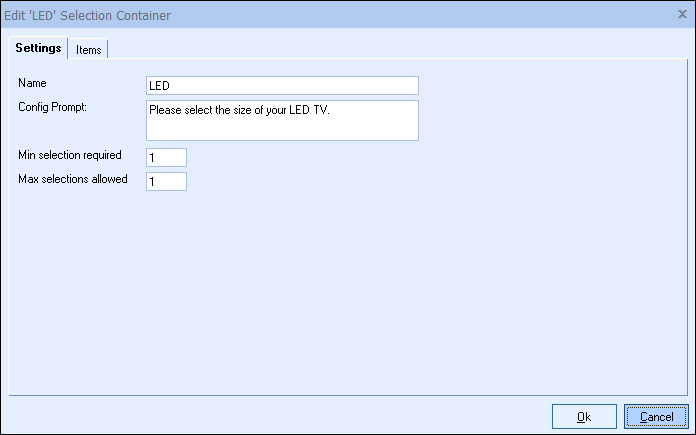Click the "Config Prompt:" label

[x=55, y=106]
